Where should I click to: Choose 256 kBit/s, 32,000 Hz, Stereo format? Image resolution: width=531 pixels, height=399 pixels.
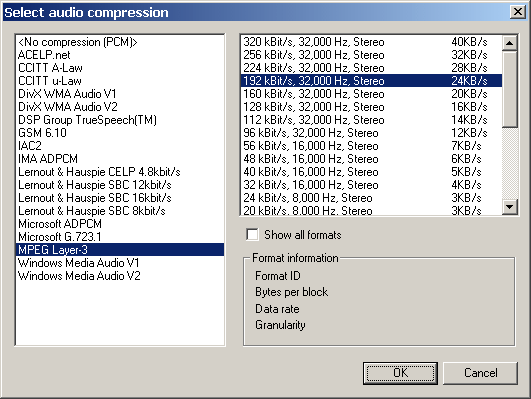pos(371,55)
